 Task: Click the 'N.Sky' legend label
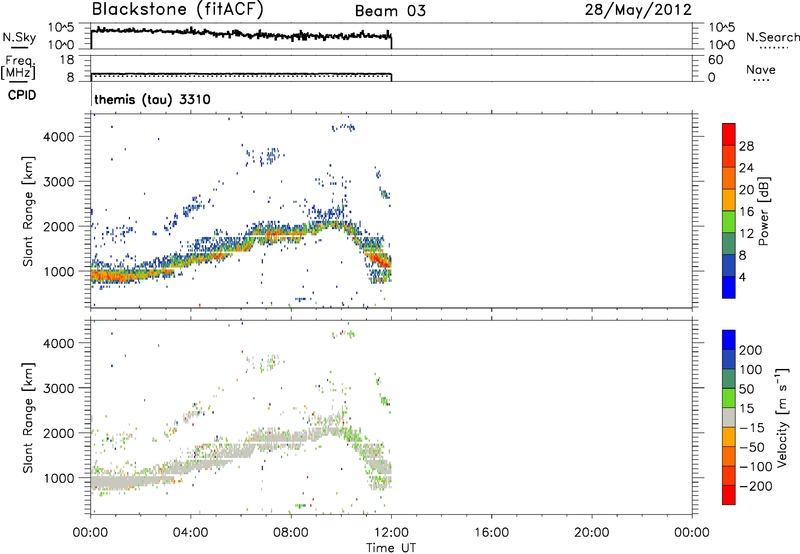pyautogui.click(x=19, y=37)
